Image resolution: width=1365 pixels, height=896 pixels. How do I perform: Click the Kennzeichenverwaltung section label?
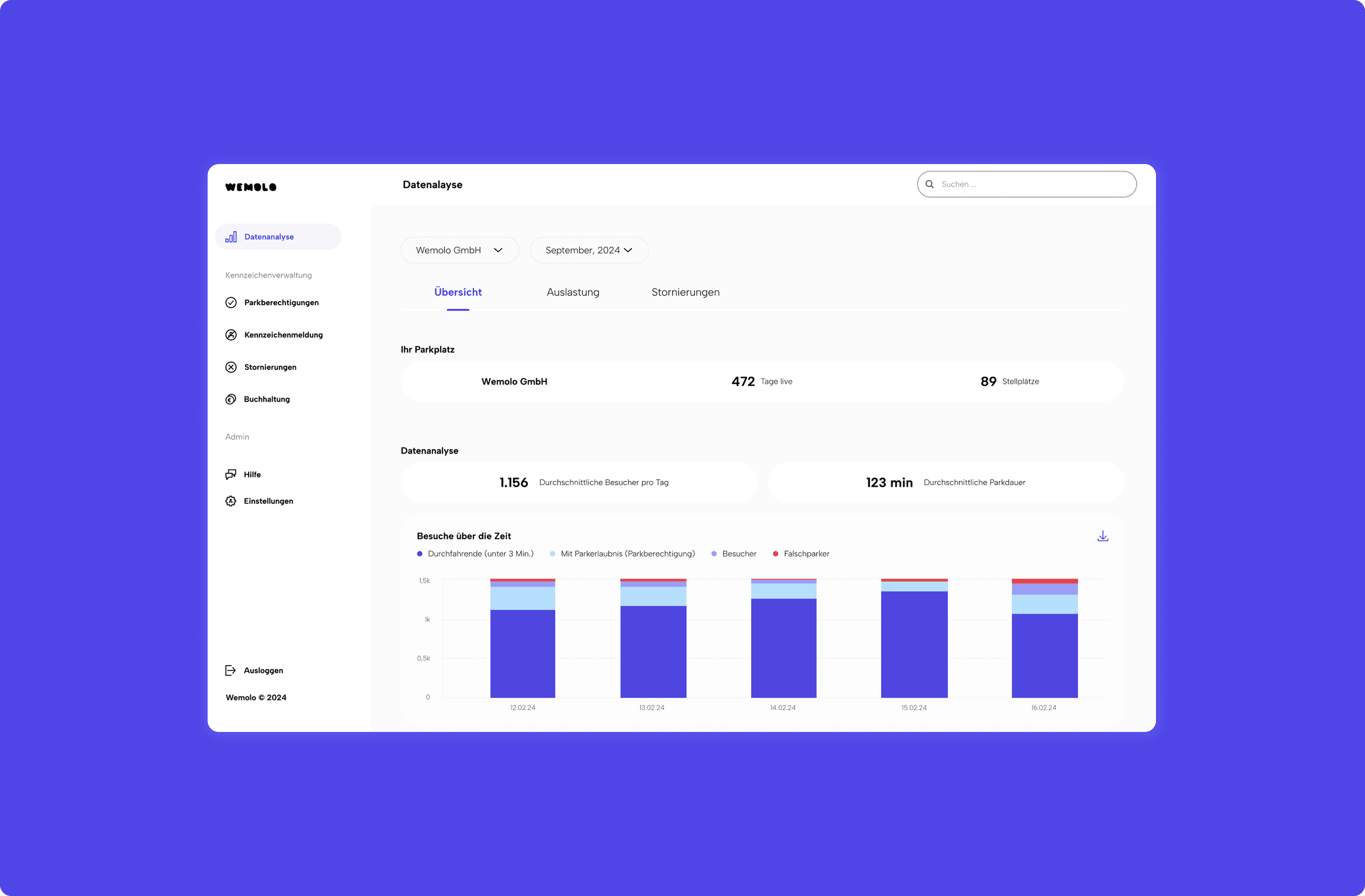point(268,275)
